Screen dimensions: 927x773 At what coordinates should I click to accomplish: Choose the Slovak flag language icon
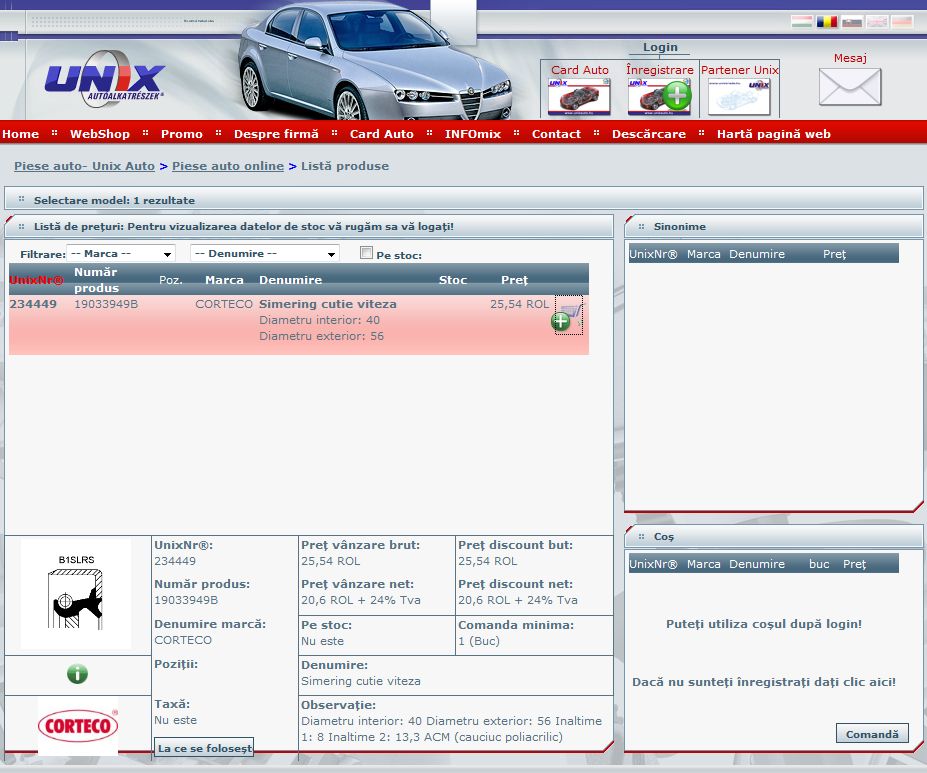pos(851,21)
